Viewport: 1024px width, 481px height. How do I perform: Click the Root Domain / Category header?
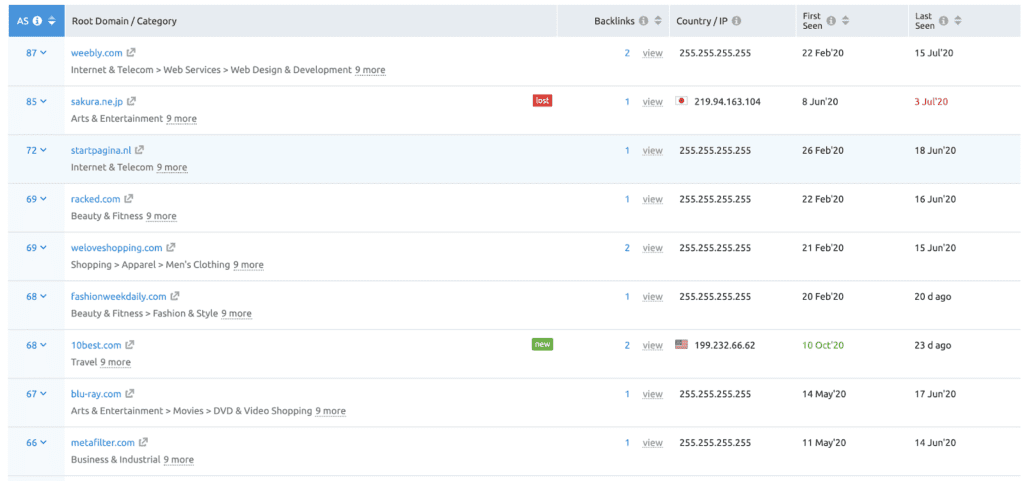click(124, 21)
